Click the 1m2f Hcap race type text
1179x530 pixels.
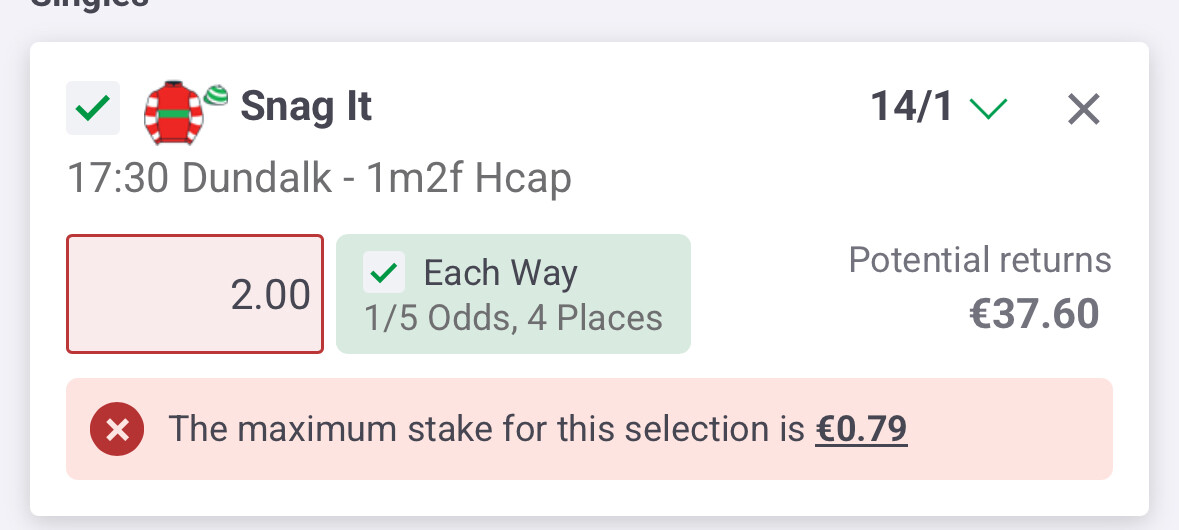470,179
